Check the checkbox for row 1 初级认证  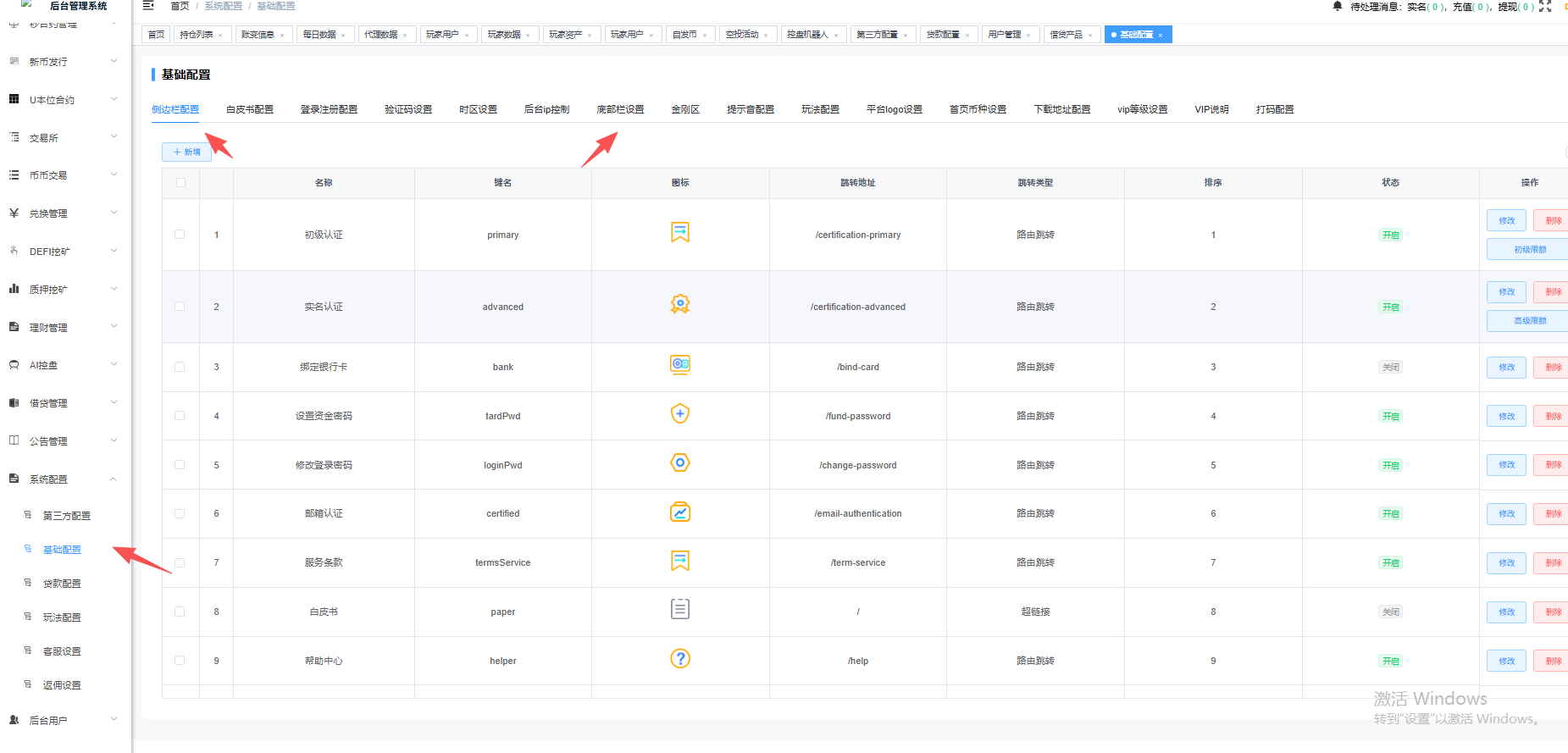coord(180,235)
